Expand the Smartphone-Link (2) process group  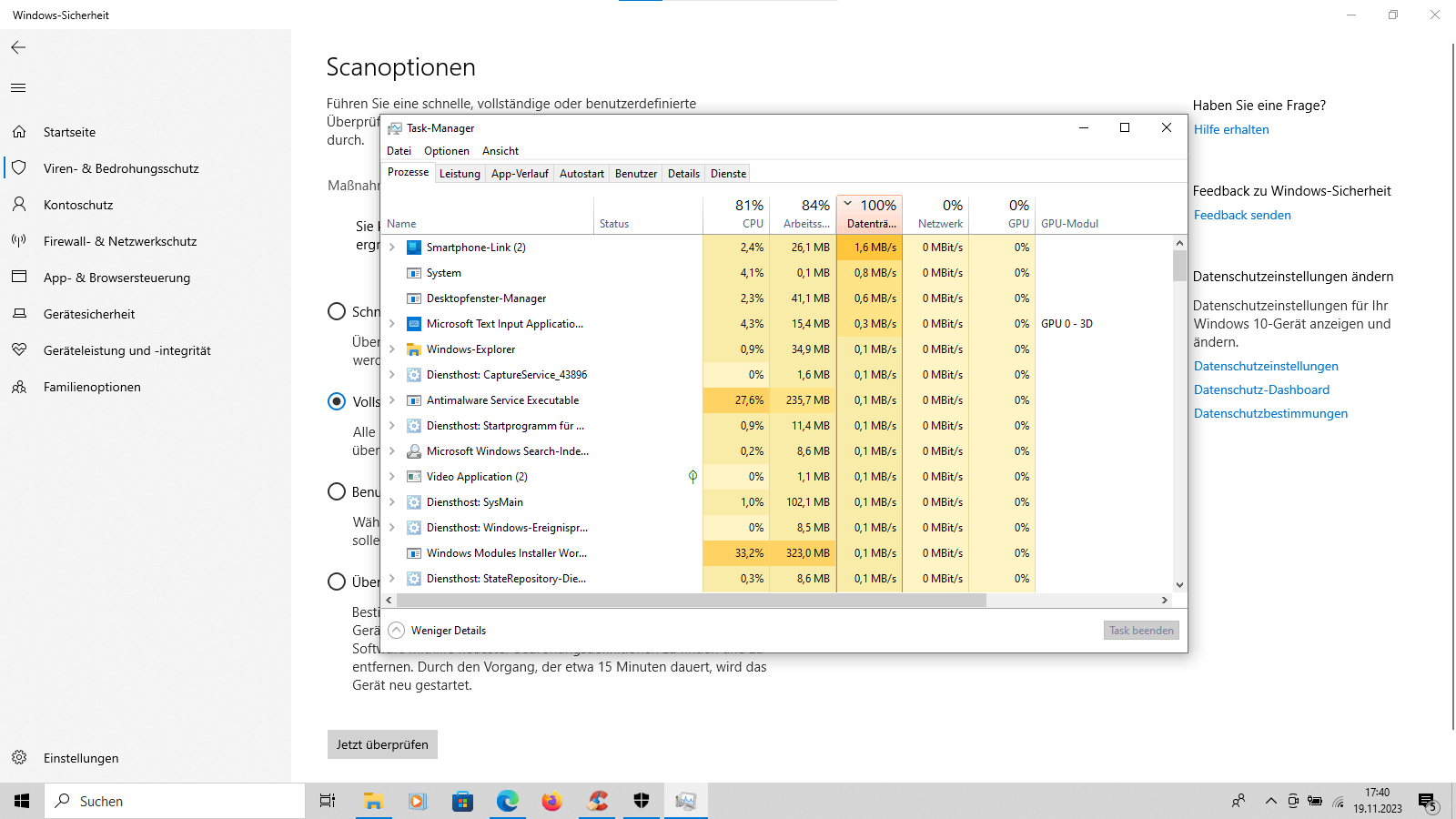coord(392,248)
